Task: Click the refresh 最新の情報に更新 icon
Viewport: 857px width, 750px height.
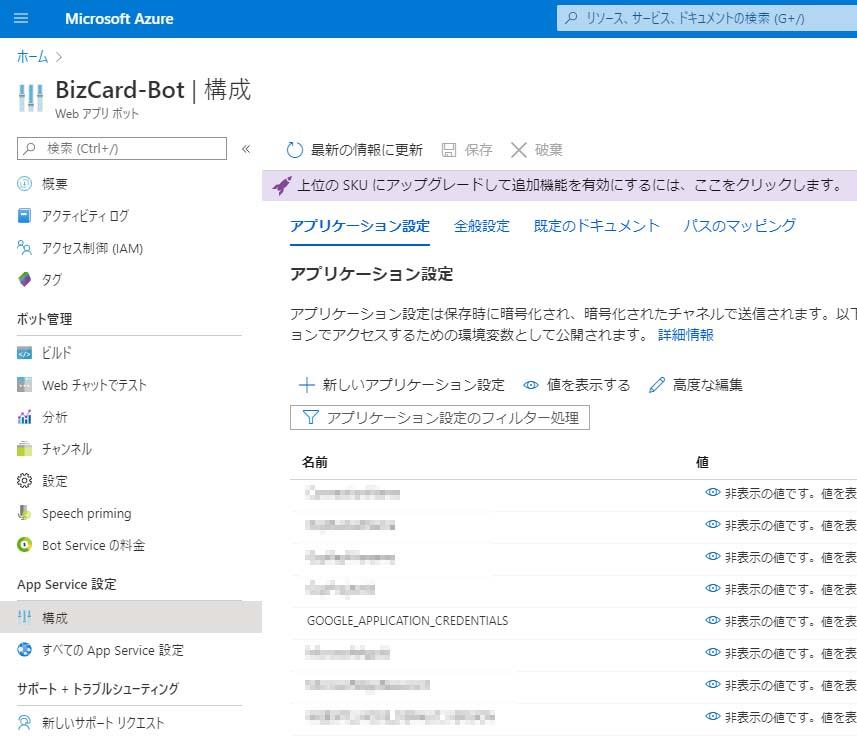Action: [x=295, y=150]
